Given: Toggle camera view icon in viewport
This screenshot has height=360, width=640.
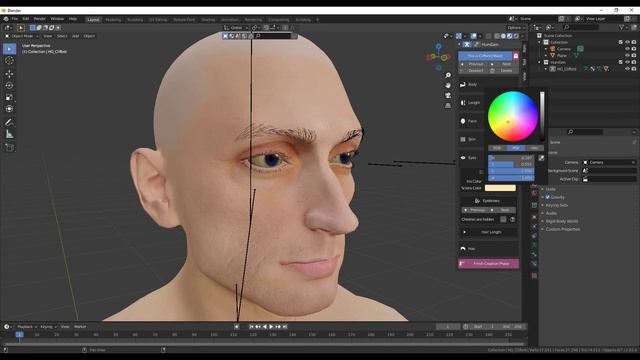Looking at the screenshot, I should pyautogui.click(x=448, y=96).
